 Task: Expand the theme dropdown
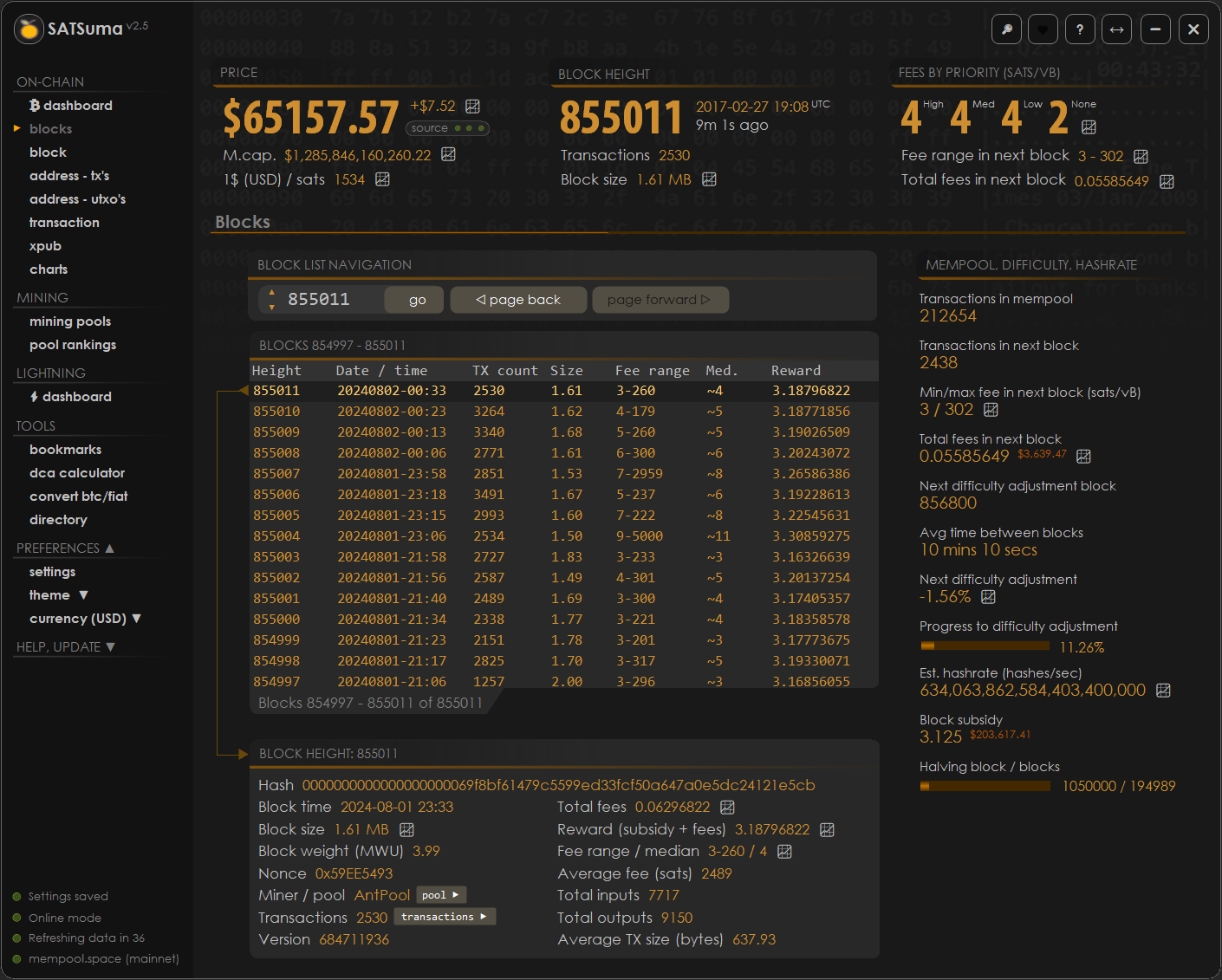coord(83,595)
